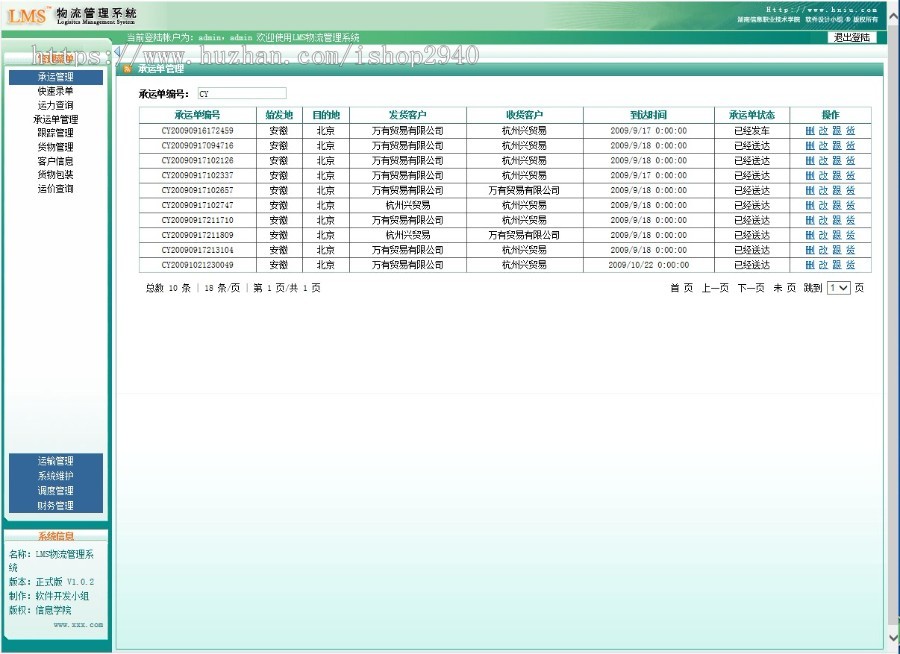Expand the 系统维护 sidebar section

point(56,475)
